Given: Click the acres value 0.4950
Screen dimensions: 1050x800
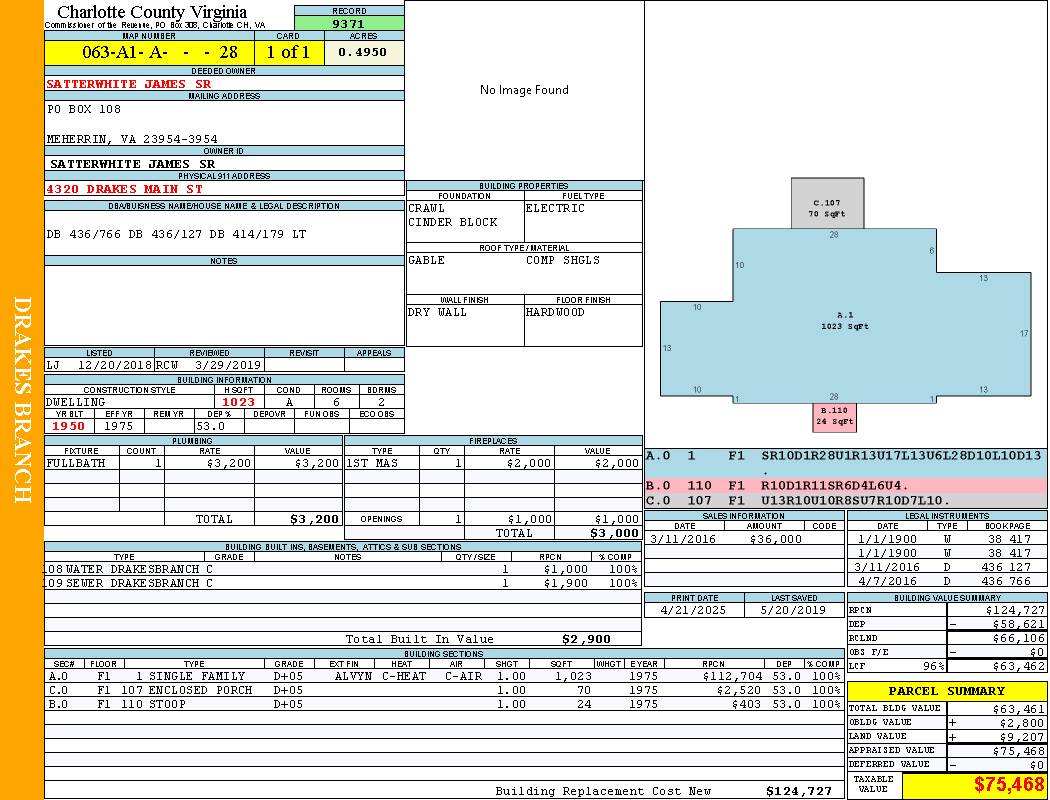Looking at the screenshot, I should (x=362, y=52).
